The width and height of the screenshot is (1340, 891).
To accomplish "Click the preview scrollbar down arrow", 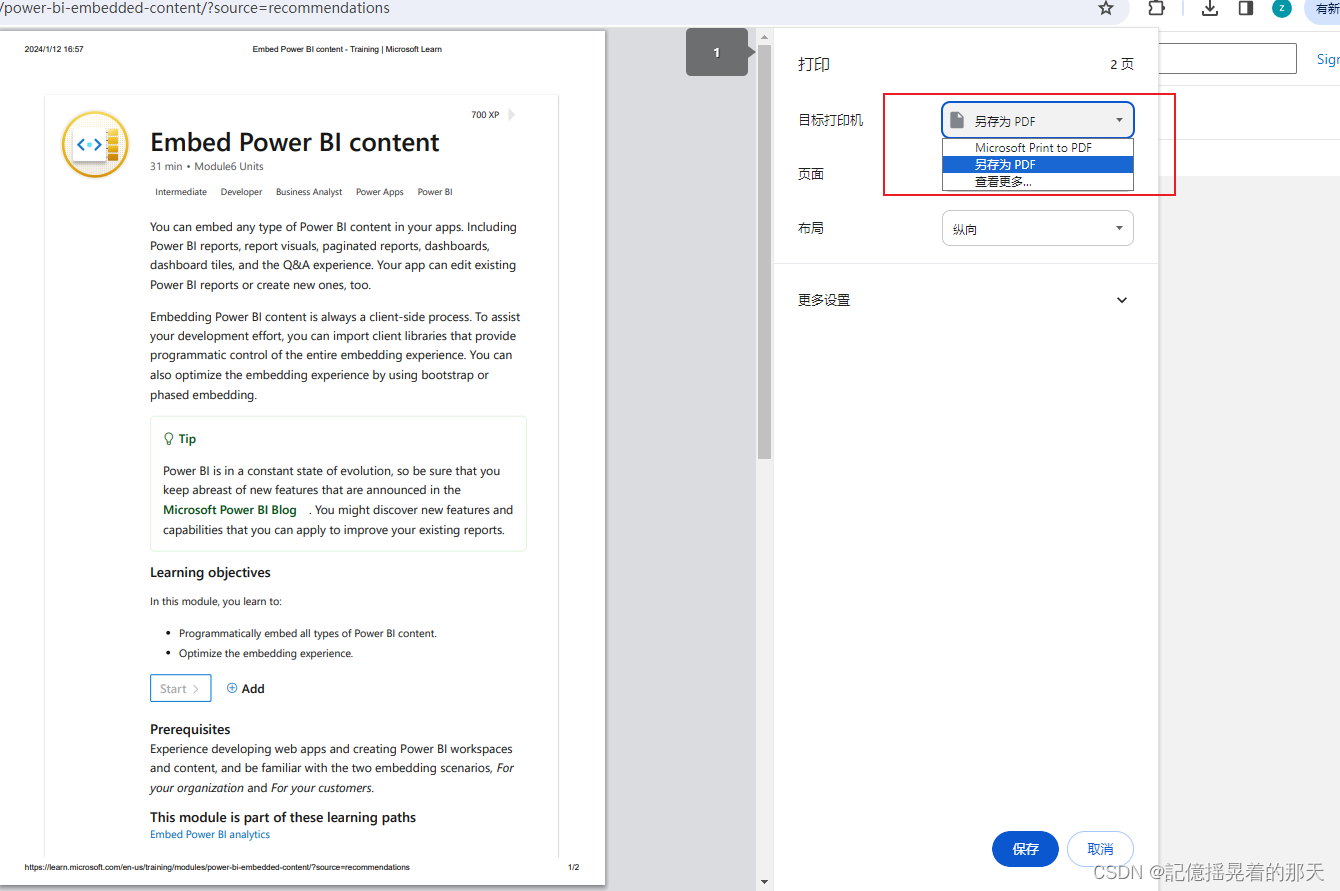I will [764, 882].
